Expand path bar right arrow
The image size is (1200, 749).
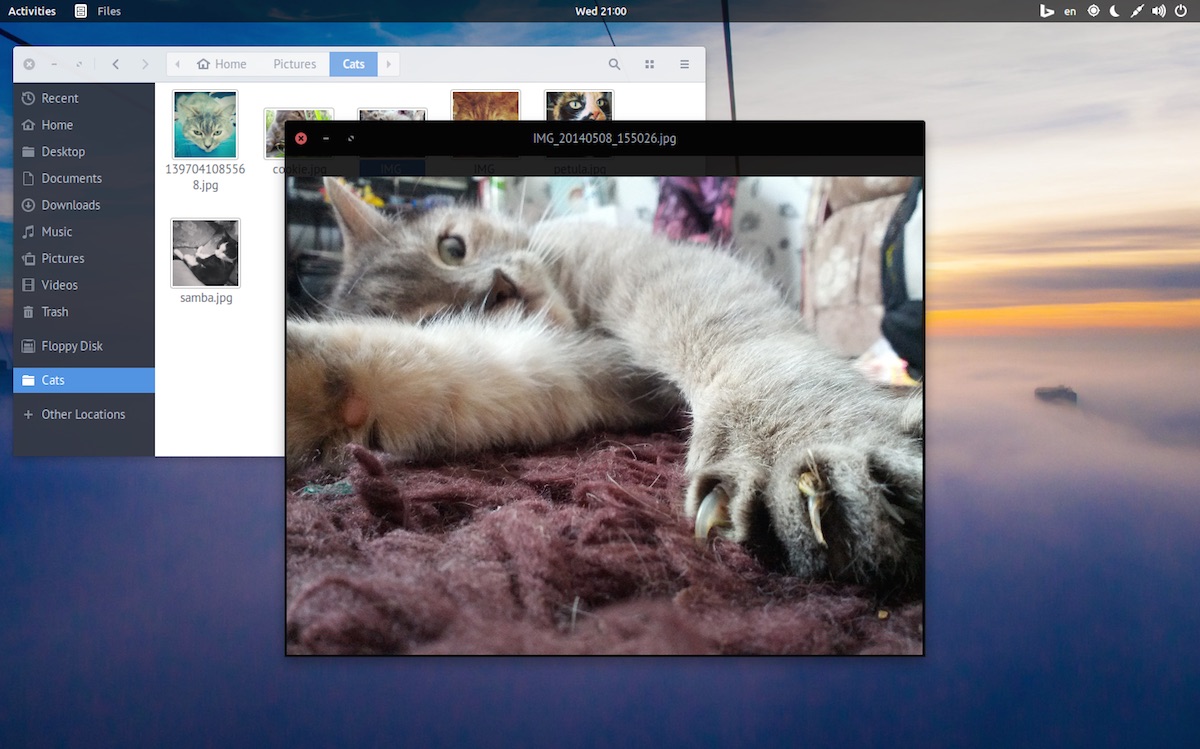pos(388,64)
